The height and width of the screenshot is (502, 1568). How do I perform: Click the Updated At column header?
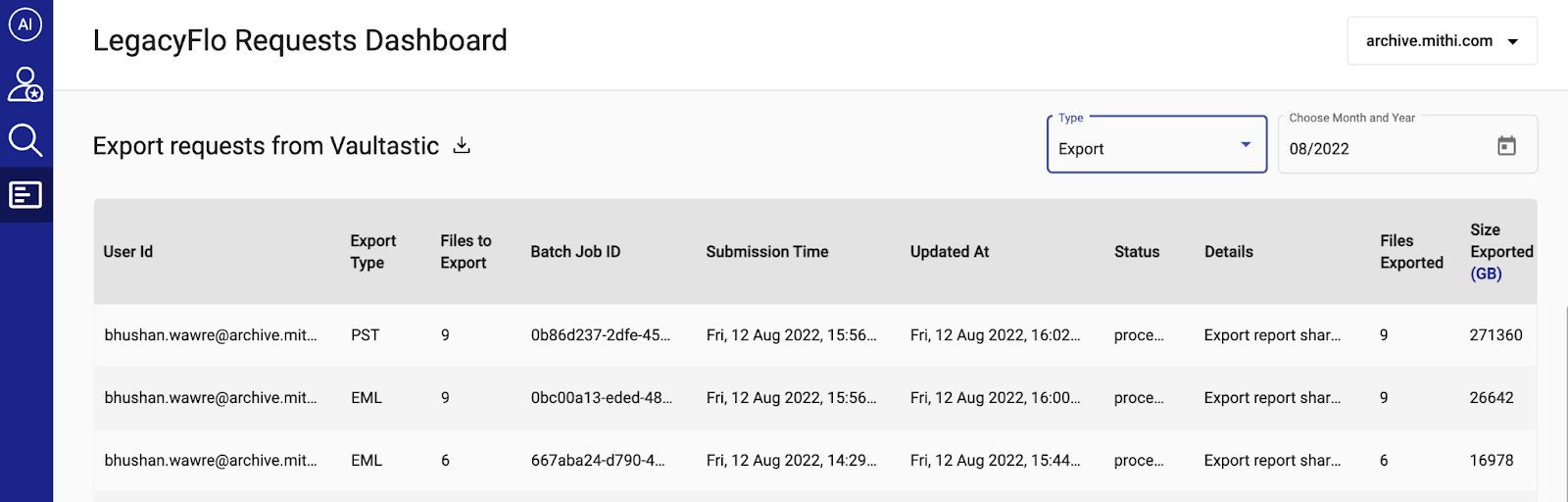pos(950,252)
